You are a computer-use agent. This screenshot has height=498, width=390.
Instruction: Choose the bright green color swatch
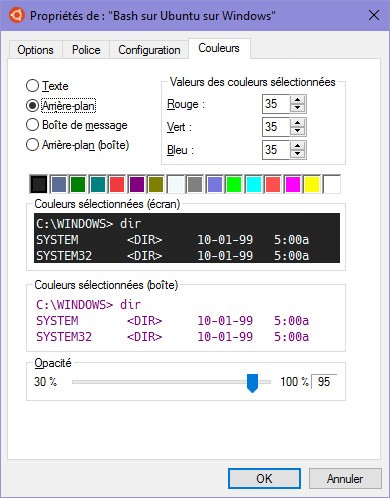click(x=234, y=184)
